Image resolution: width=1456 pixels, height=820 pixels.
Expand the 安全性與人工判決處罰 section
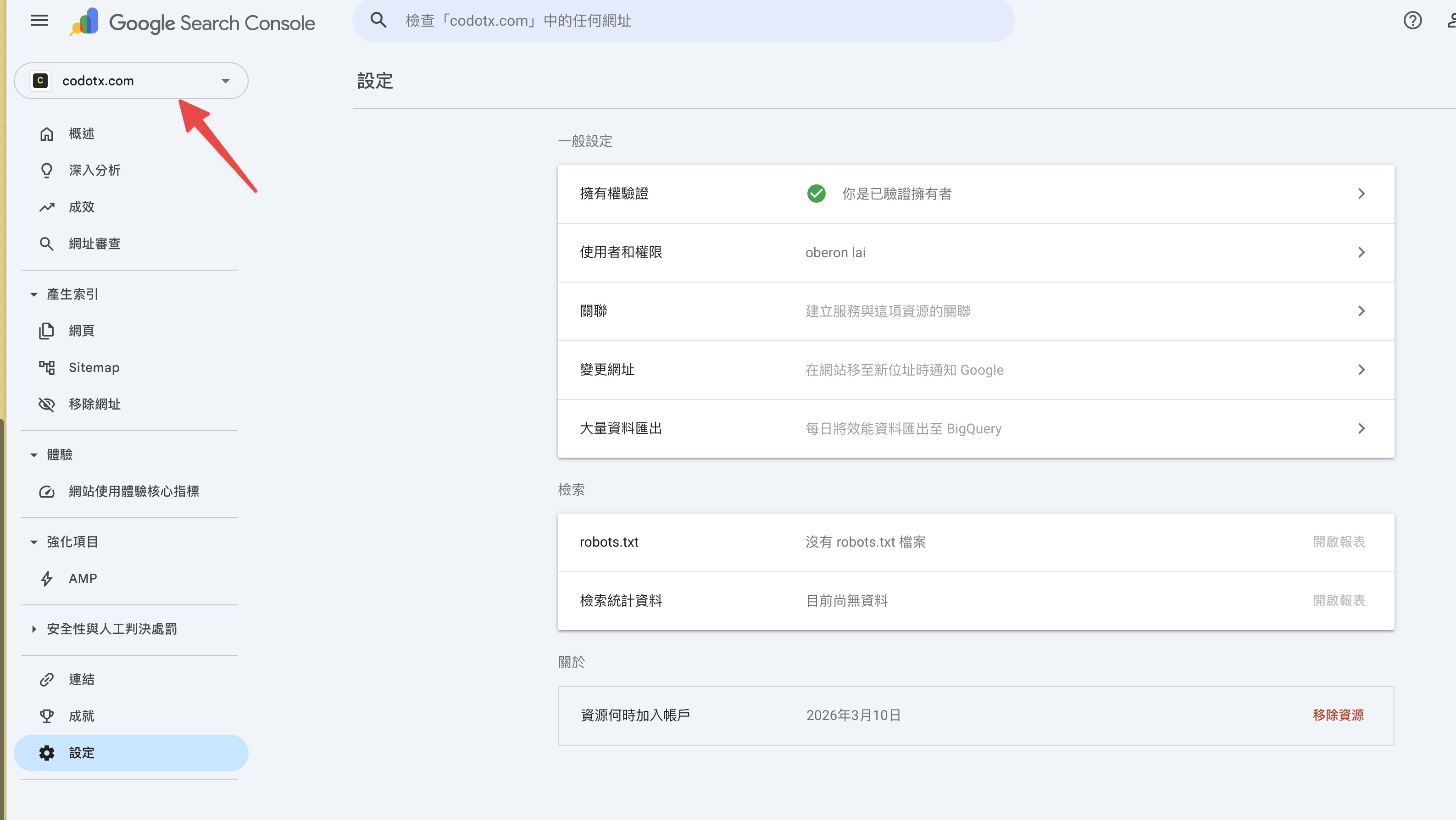click(x=34, y=629)
